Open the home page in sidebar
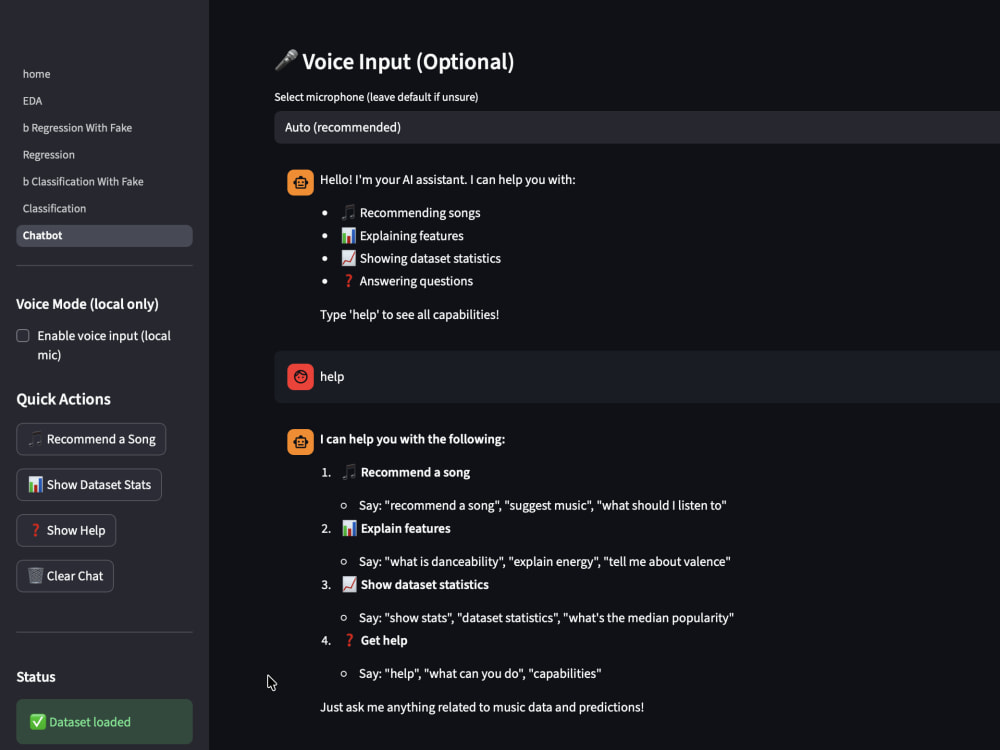The image size is (1000, 750). (x=36, y=74)
